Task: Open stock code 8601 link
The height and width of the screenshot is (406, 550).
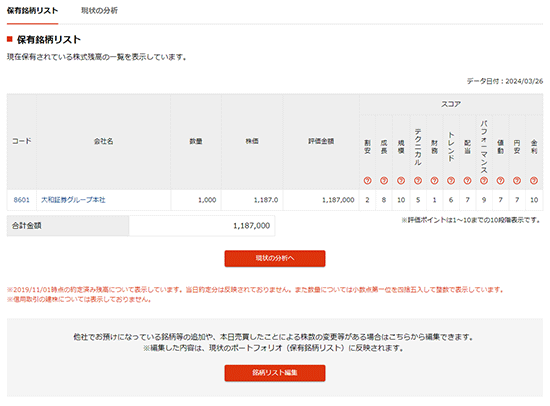Action: tap(21, 200)
